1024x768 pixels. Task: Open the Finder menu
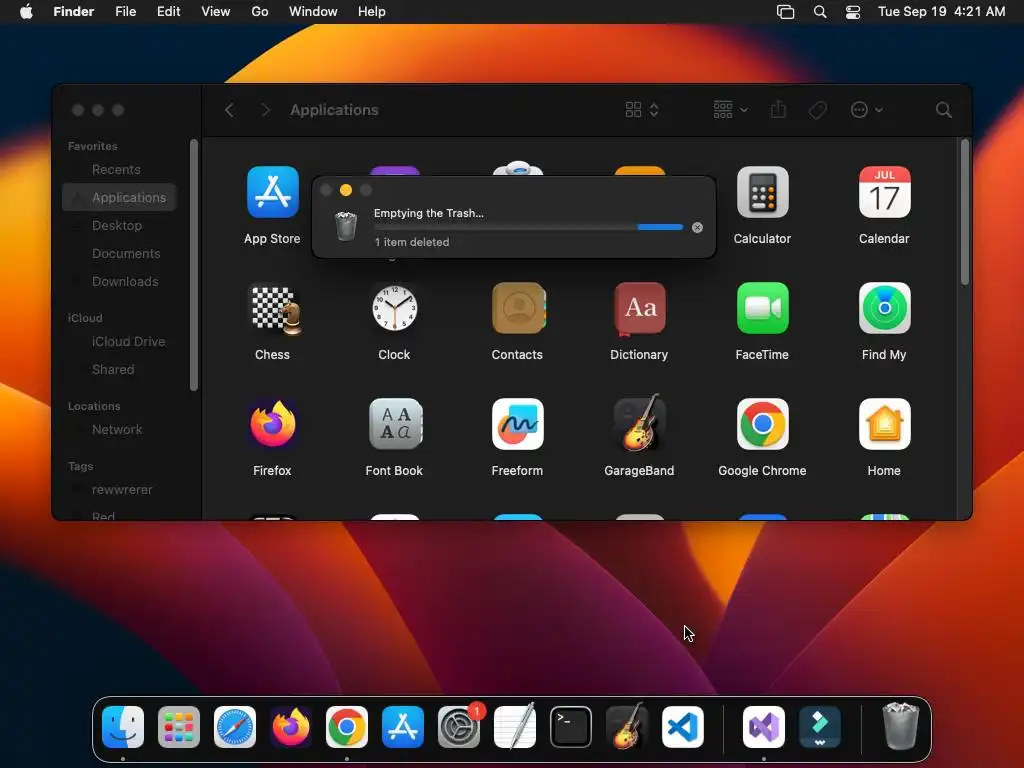(x=74, y=12)
